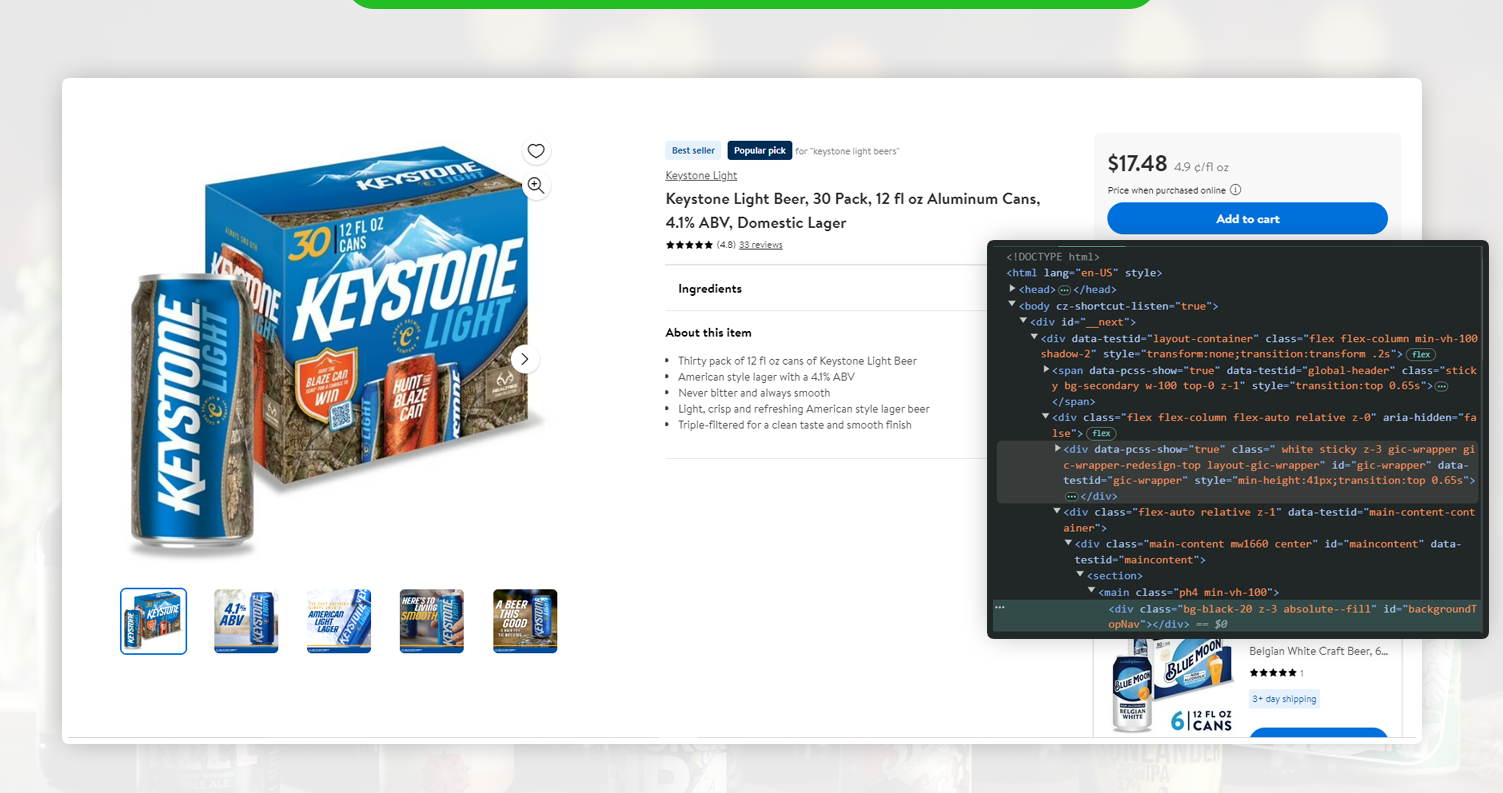Expand the global-header span node
Viewport: 1503px width, 793px height.
coord(1047,370)
